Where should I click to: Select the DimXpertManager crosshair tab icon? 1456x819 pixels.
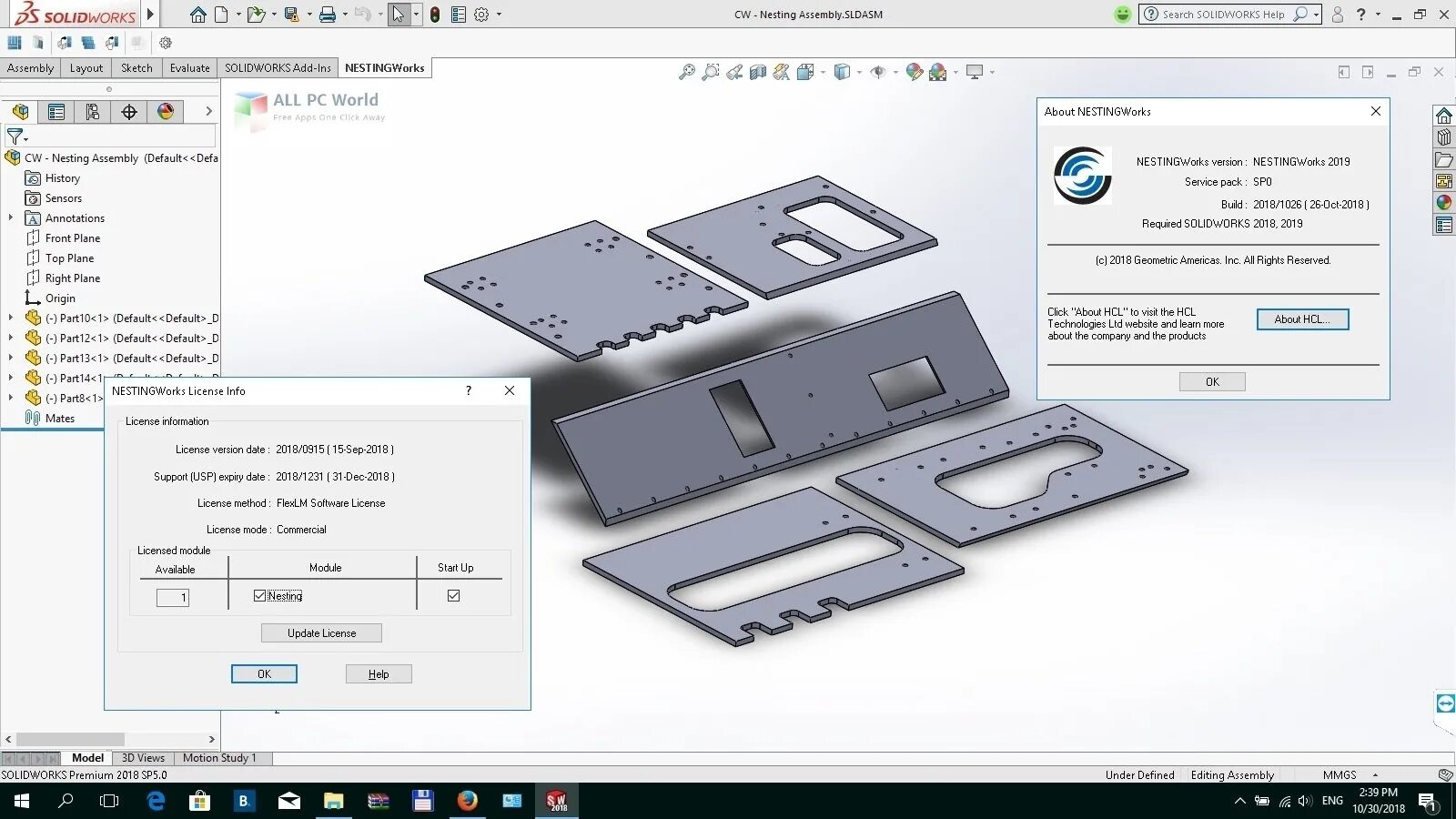(x=129, y=112)
